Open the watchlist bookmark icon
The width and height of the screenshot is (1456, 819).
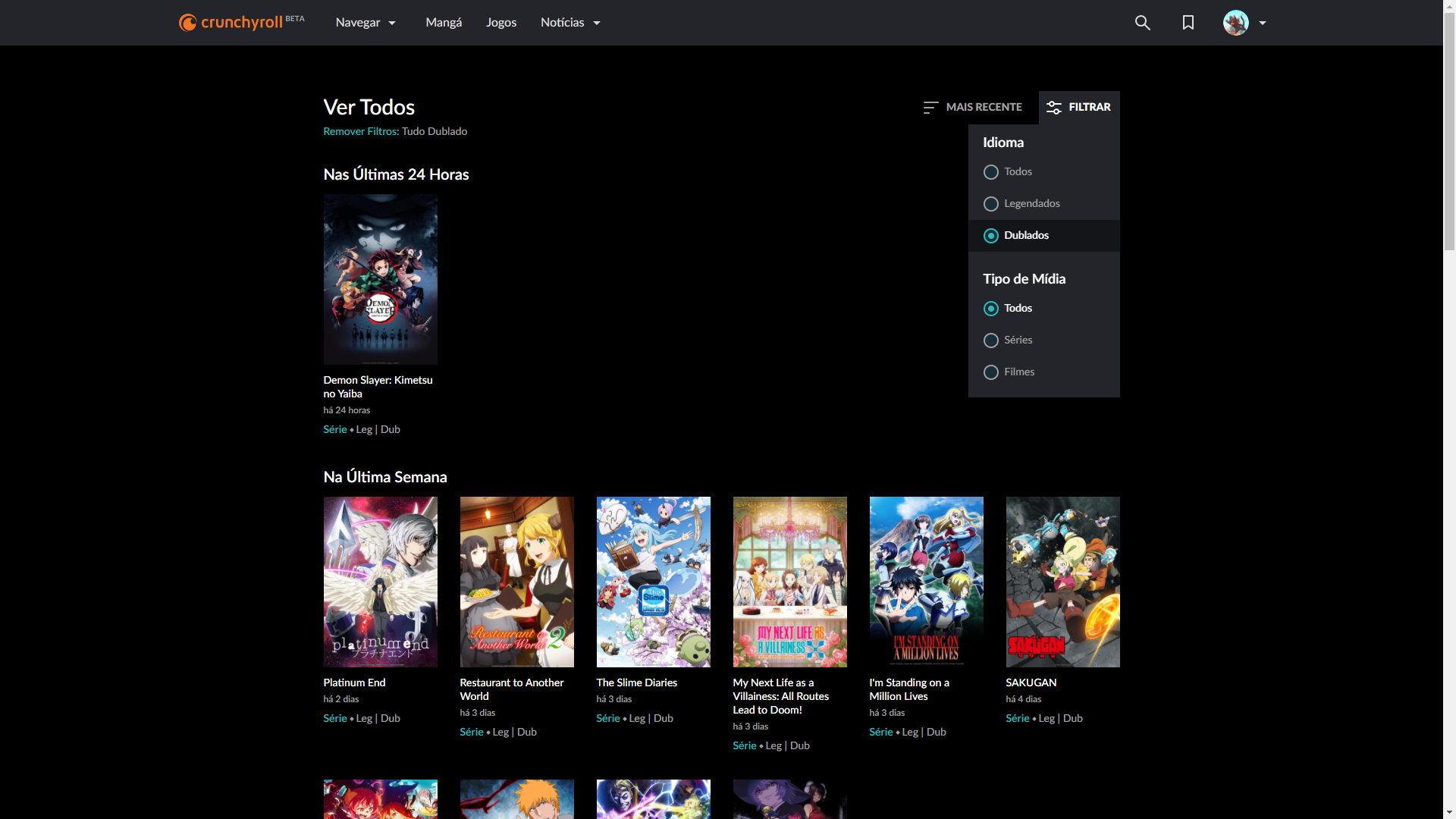tap(1188, 23)
